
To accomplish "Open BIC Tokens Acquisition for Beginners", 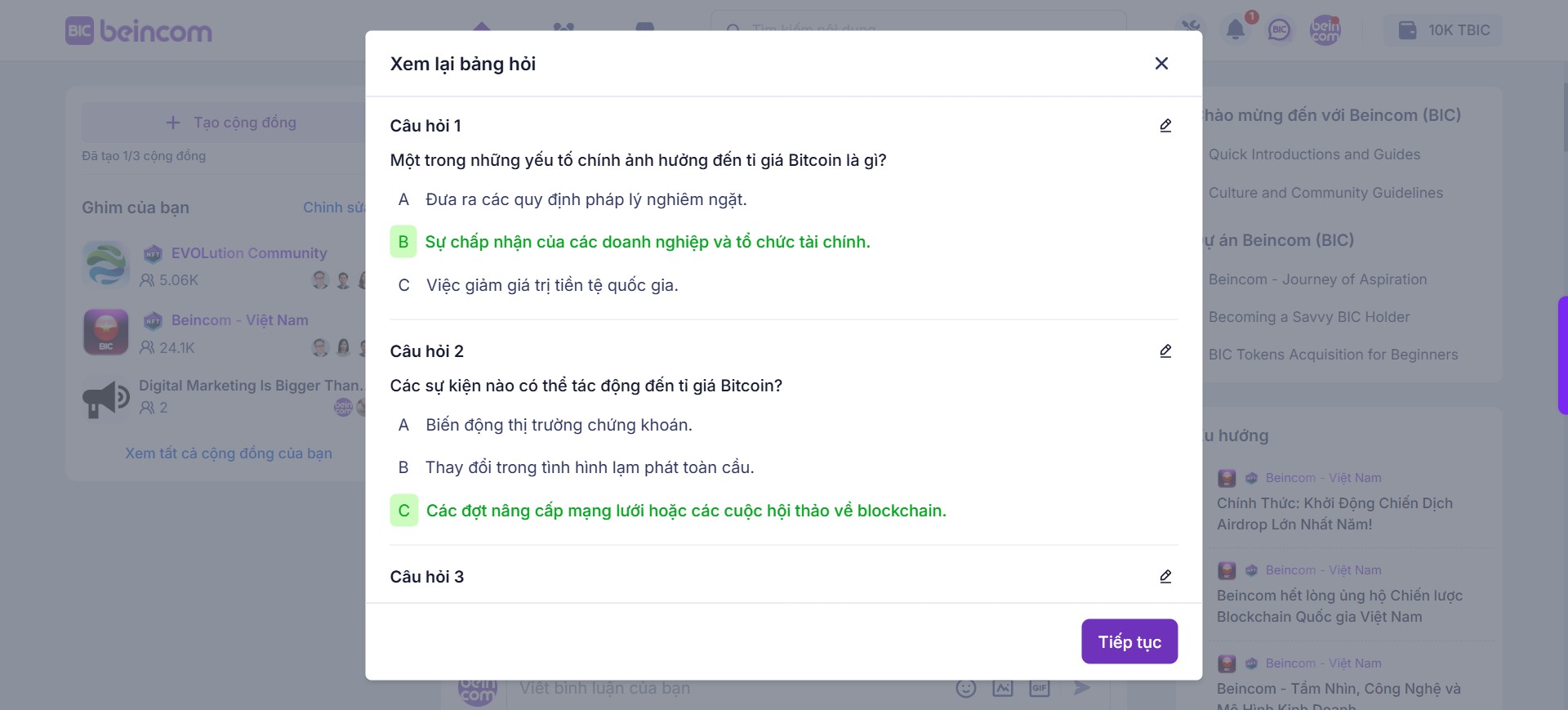I will (x=1333, y=355).
